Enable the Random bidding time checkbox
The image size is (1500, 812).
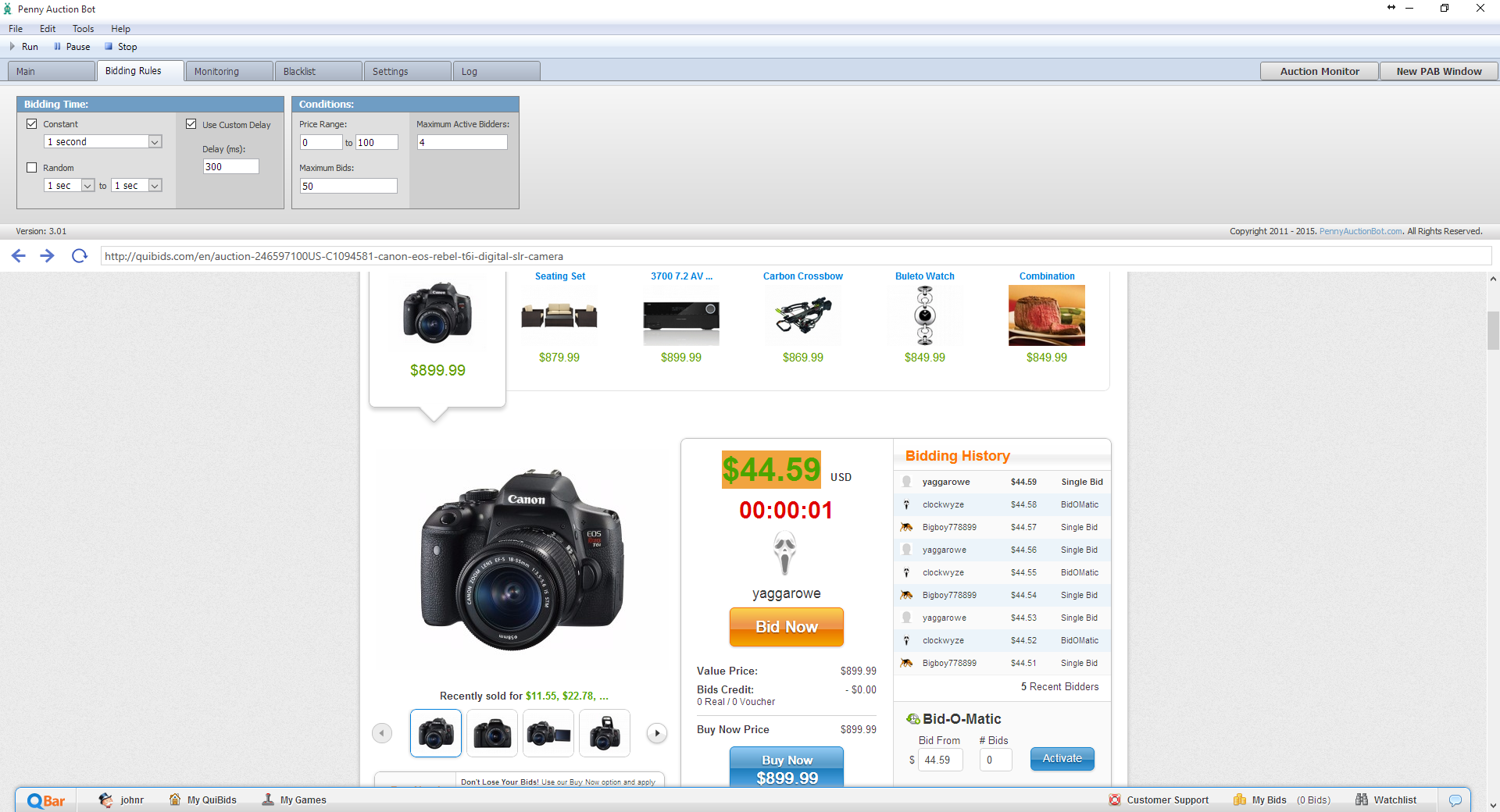(32, 168)
